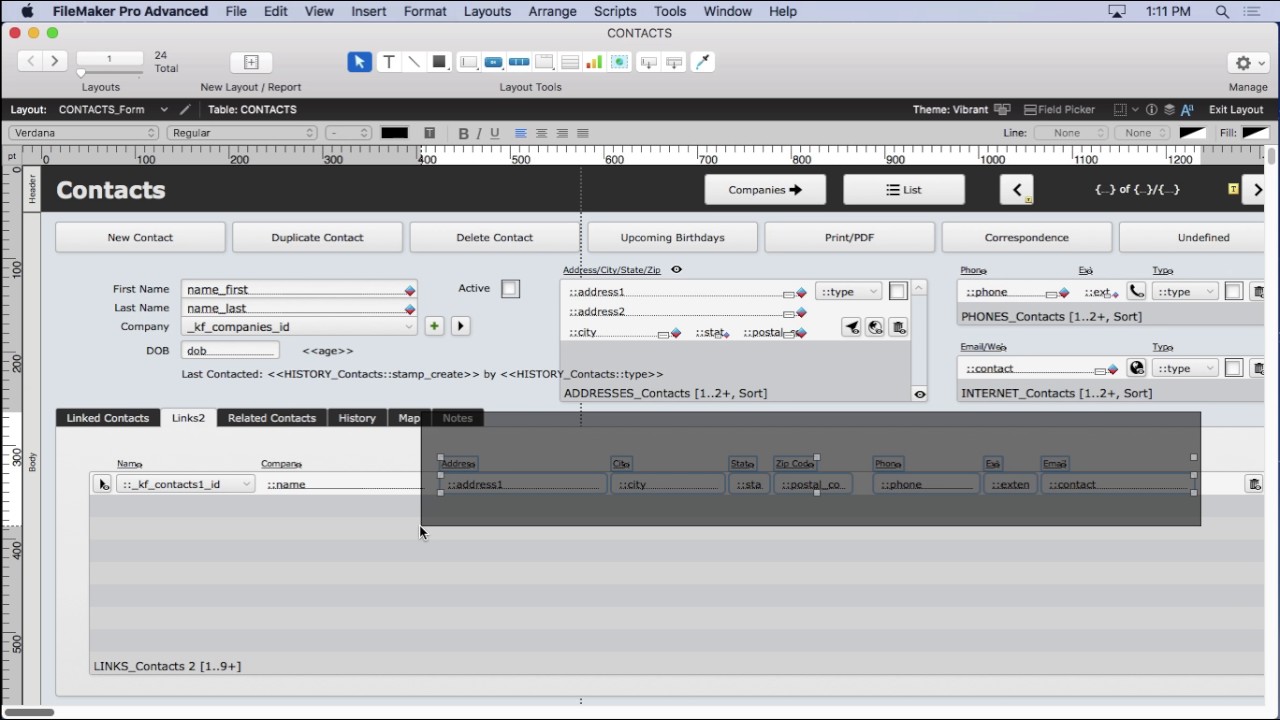The height and width of the screenshot is (720, 1280).
Task: Select the Button tool
Action: point(494,62)
